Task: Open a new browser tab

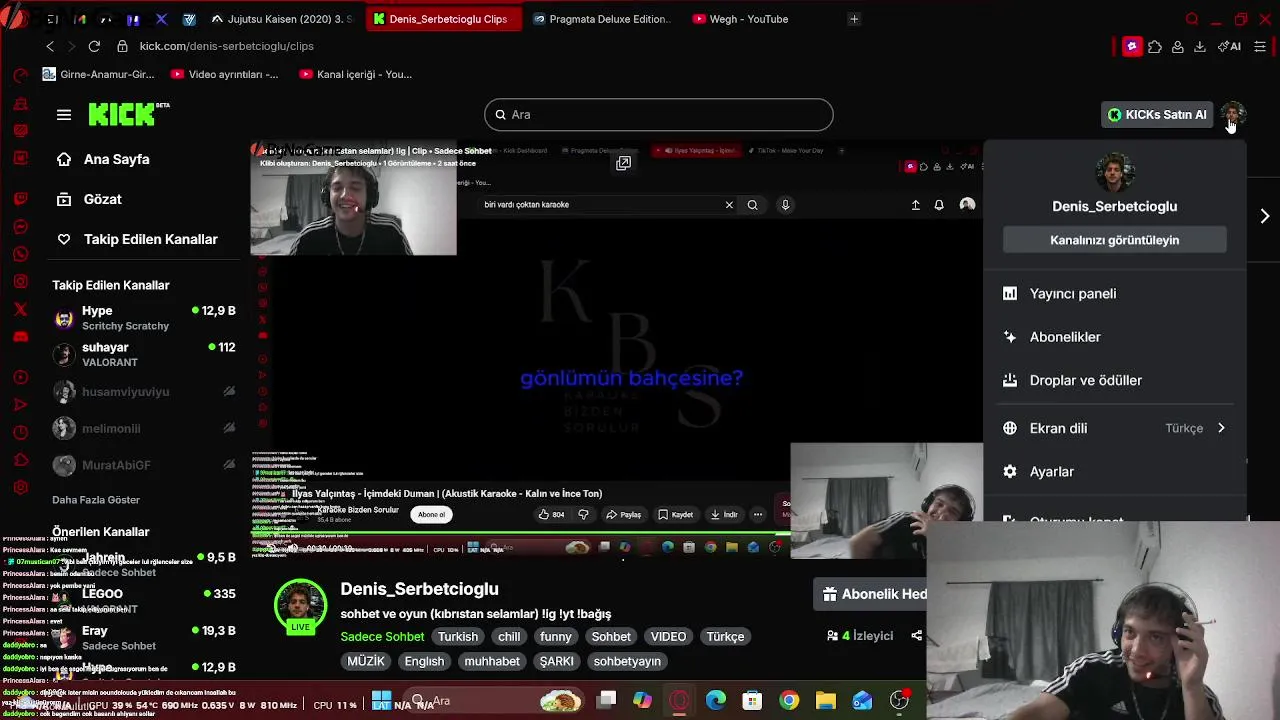Action: pyautogui.click(x=854, y=19)
